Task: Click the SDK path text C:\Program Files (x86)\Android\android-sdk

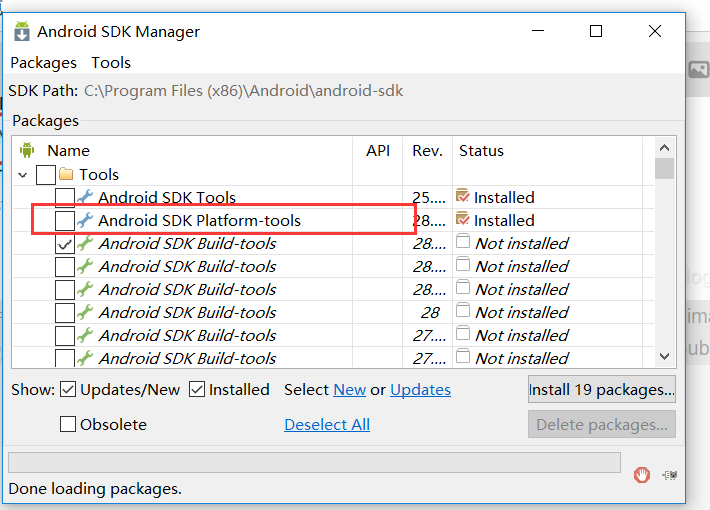Action: pos(243,91)
